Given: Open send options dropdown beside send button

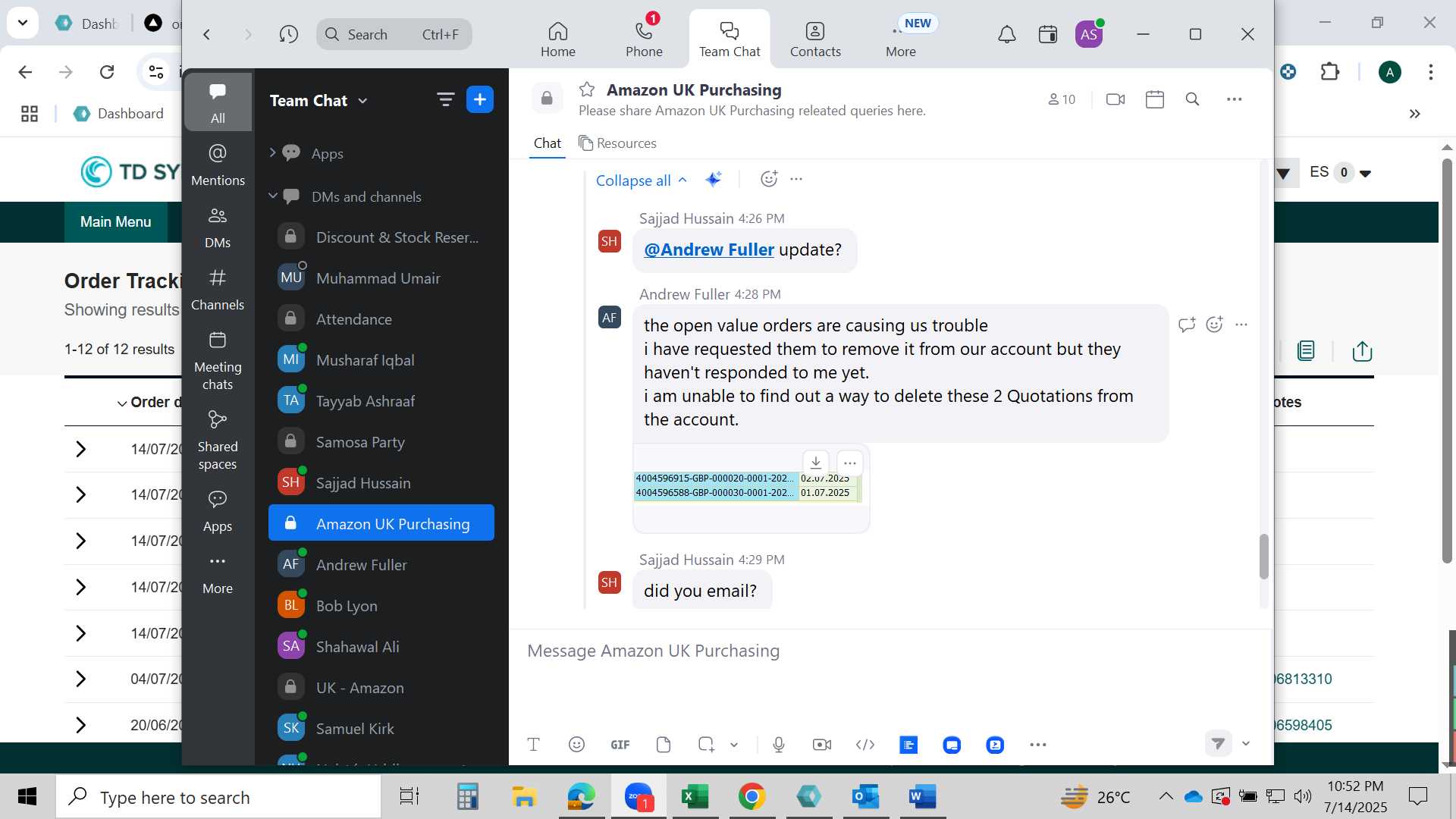Looking at the screenshot, I should pos(1246,744).
